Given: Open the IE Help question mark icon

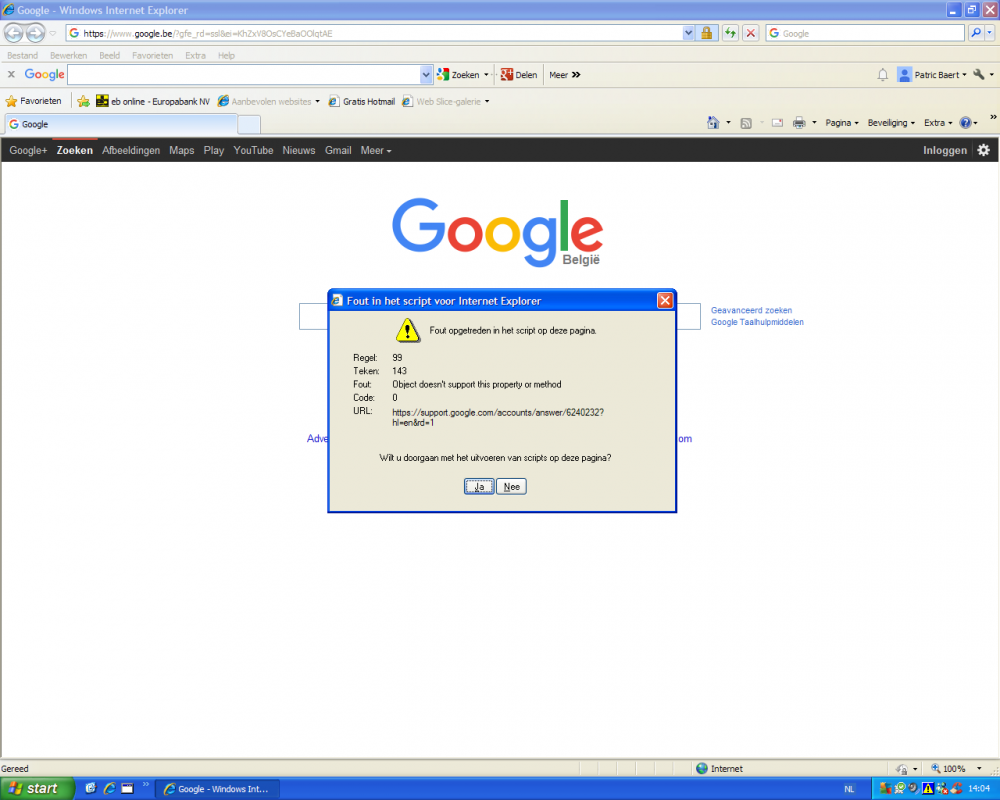Looking at the screenshot, I should (966, 122).
